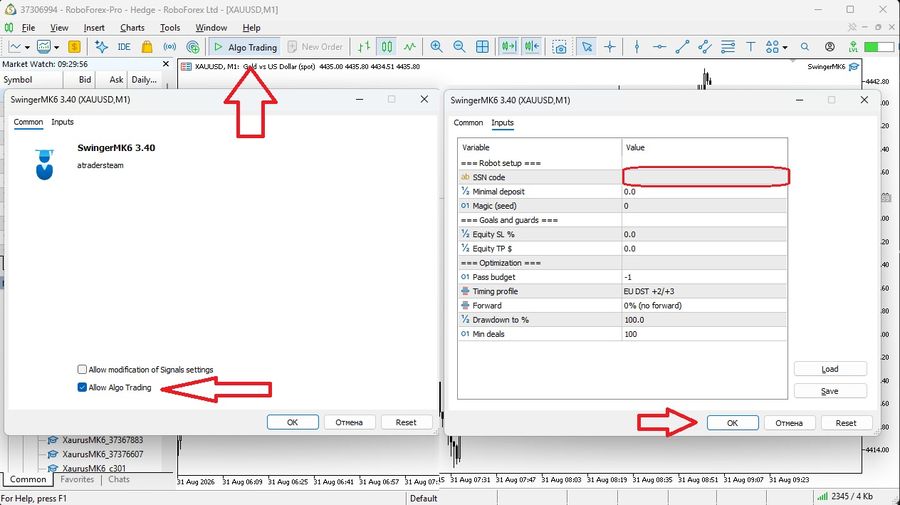Click OK in the left SwingerMK6 dialog

(293, 422)
